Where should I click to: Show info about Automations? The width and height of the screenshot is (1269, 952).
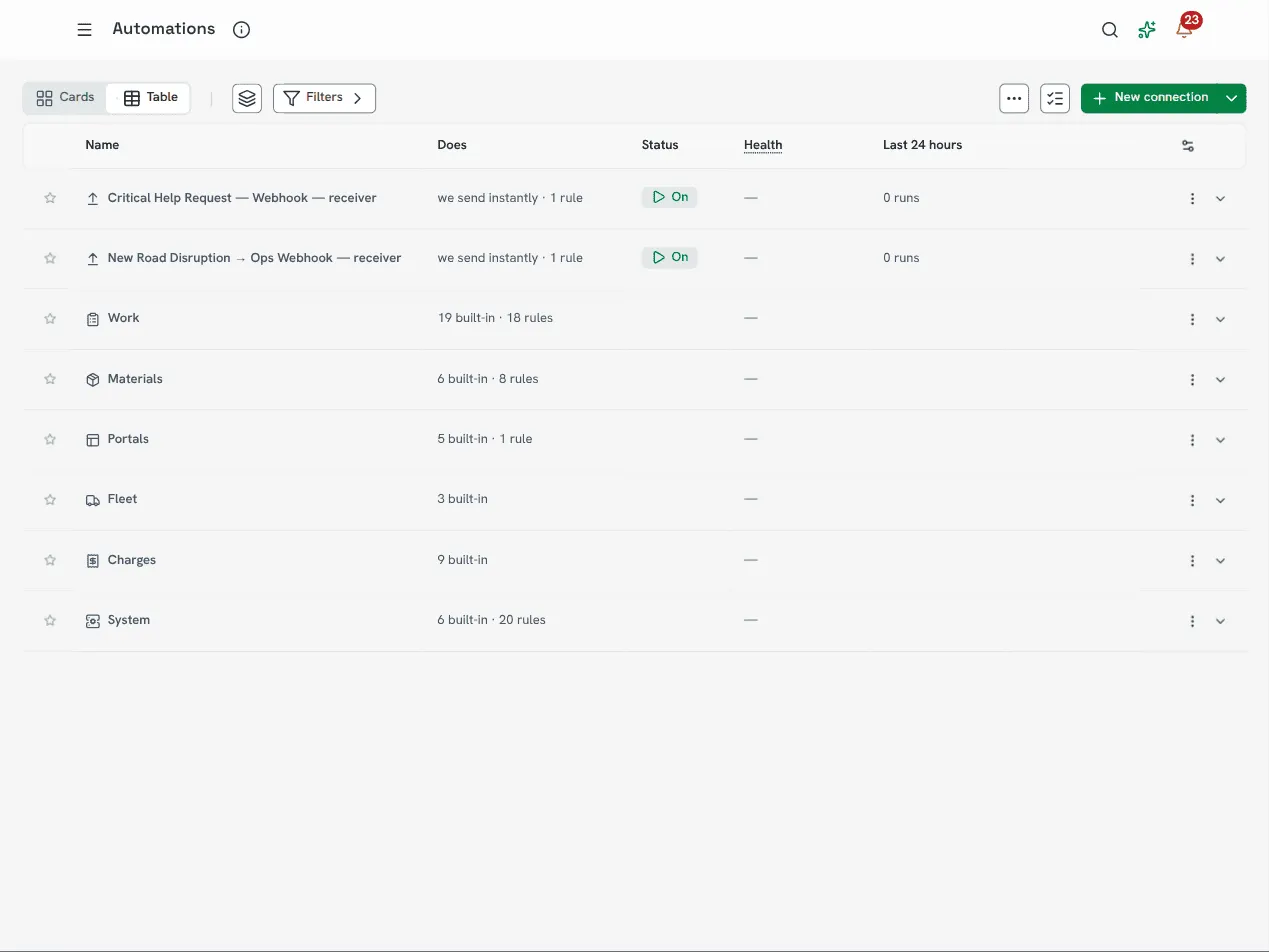(x=241, y=30)
